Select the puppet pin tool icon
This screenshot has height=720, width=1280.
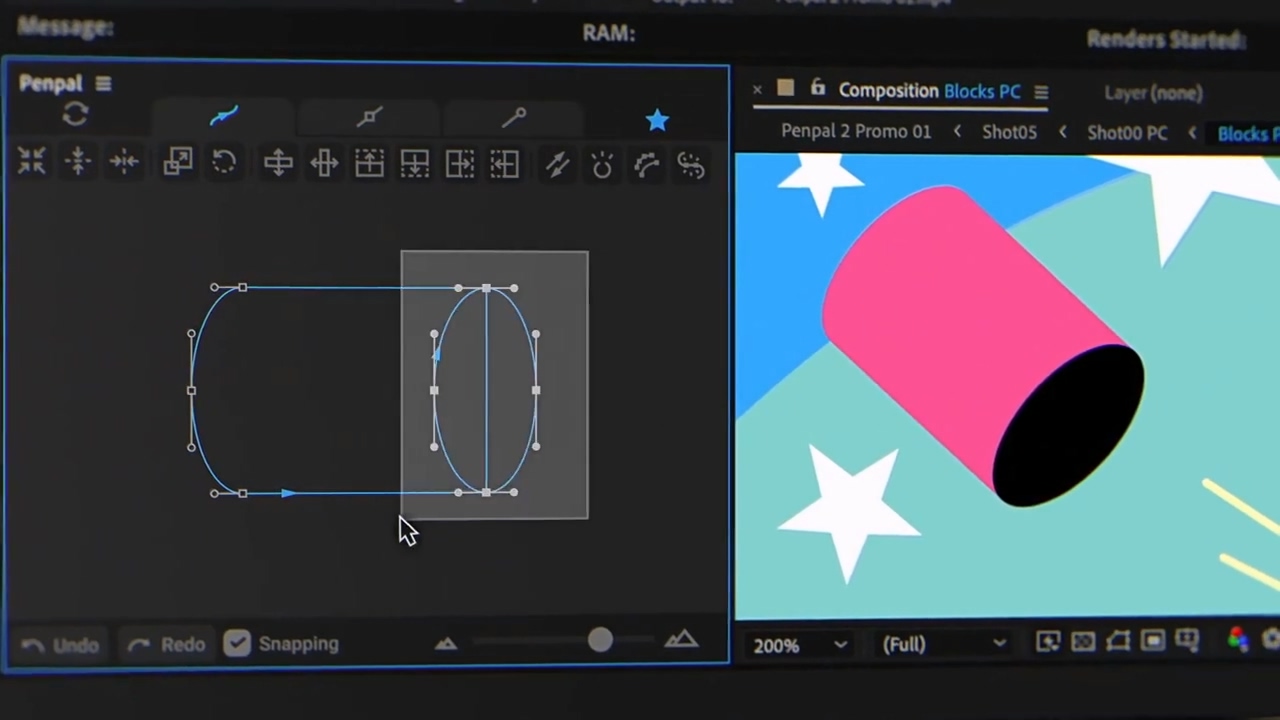514,117
